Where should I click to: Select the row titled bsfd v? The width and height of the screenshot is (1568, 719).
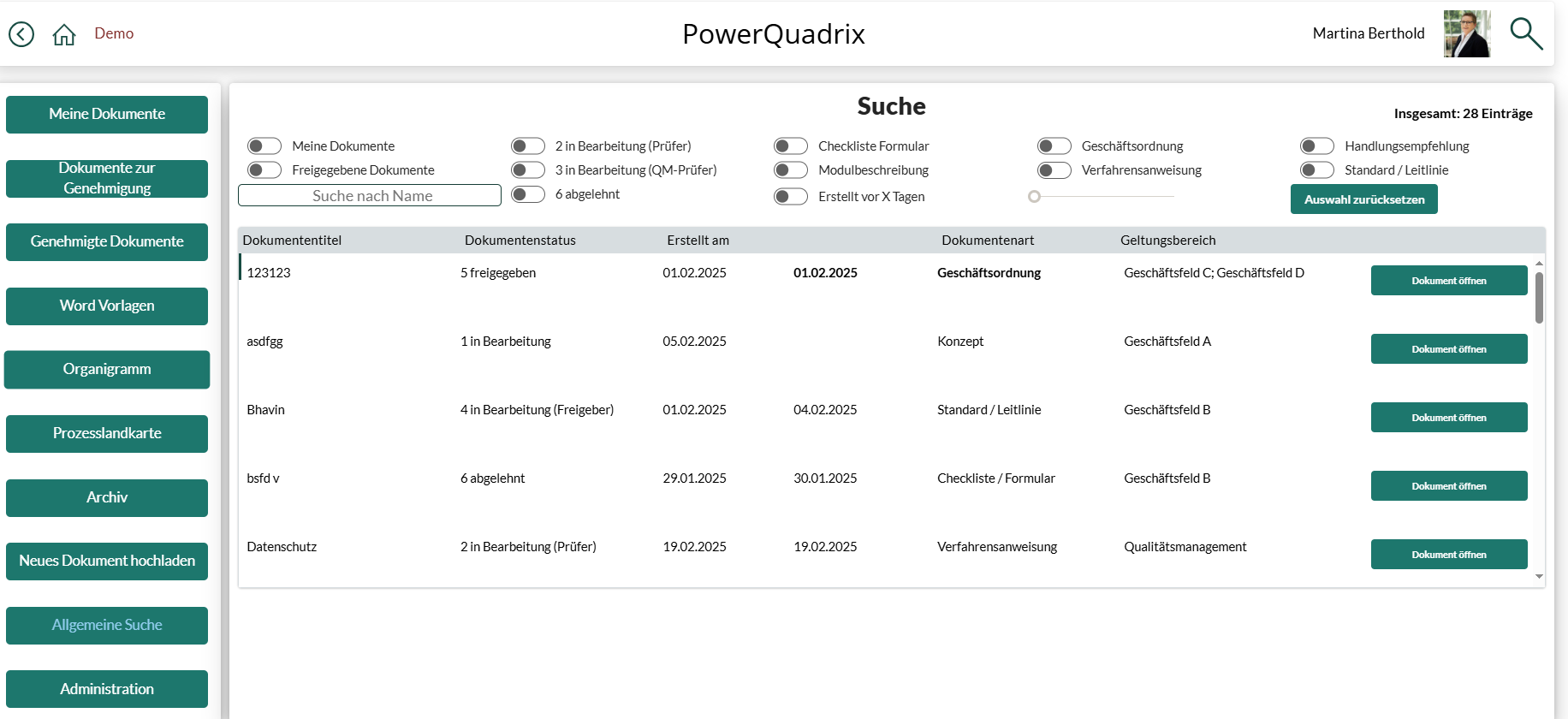pos(263,478)
